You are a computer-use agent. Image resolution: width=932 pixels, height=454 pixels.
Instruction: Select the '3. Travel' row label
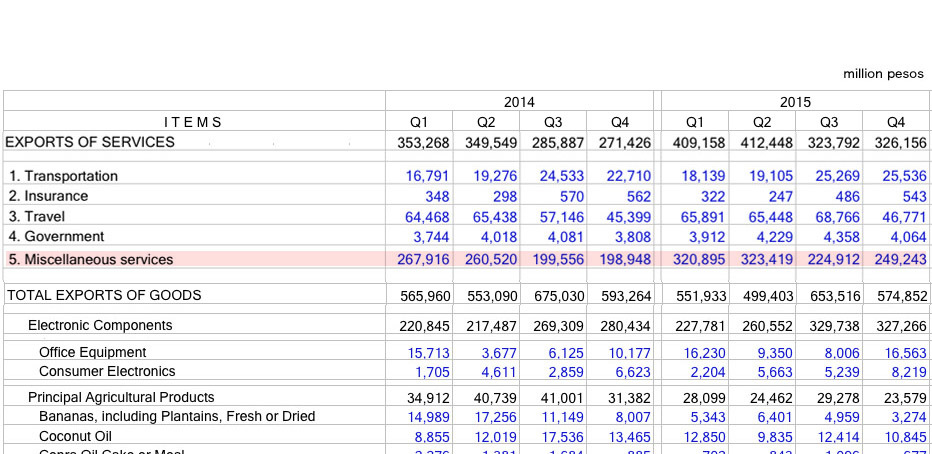click(x=37, y=216)
